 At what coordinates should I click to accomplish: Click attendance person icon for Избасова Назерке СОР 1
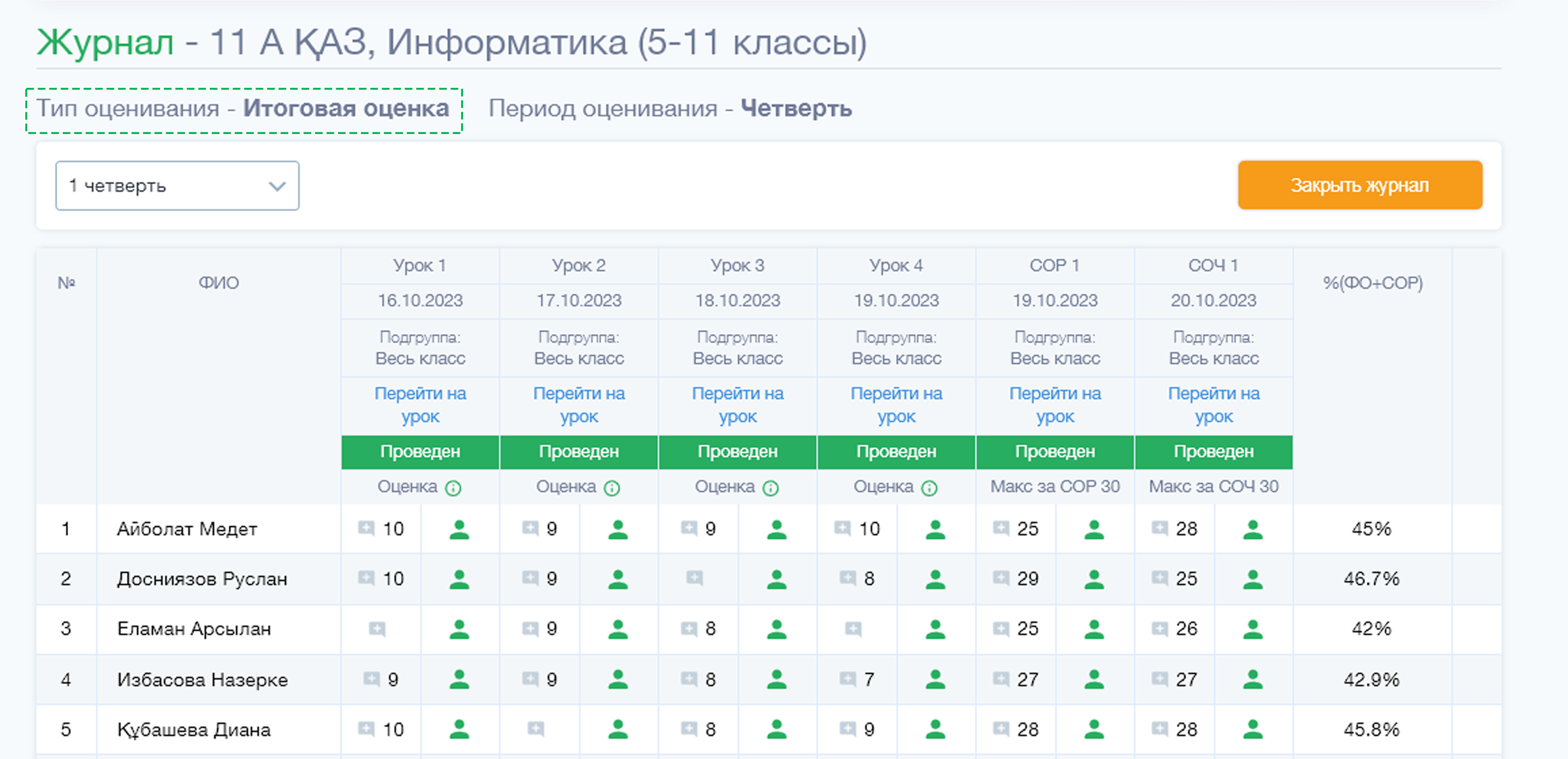[1094, 679]
